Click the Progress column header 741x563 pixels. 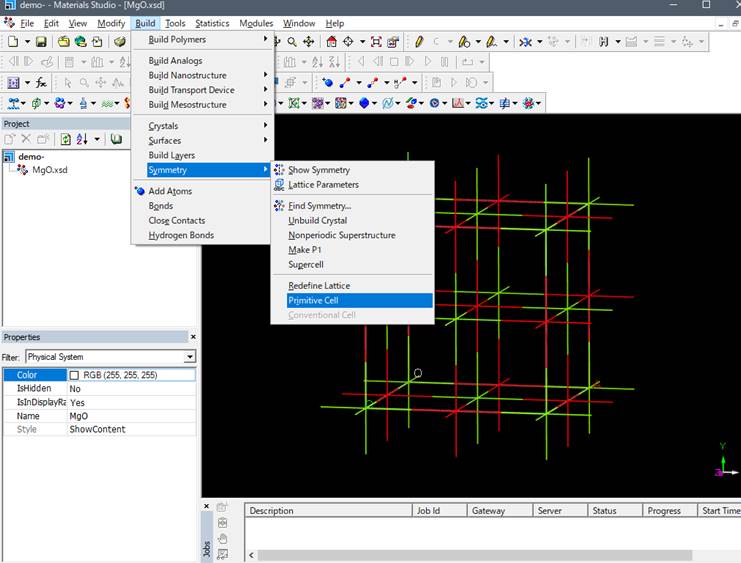pyautogui.click(x=670, y=511)
